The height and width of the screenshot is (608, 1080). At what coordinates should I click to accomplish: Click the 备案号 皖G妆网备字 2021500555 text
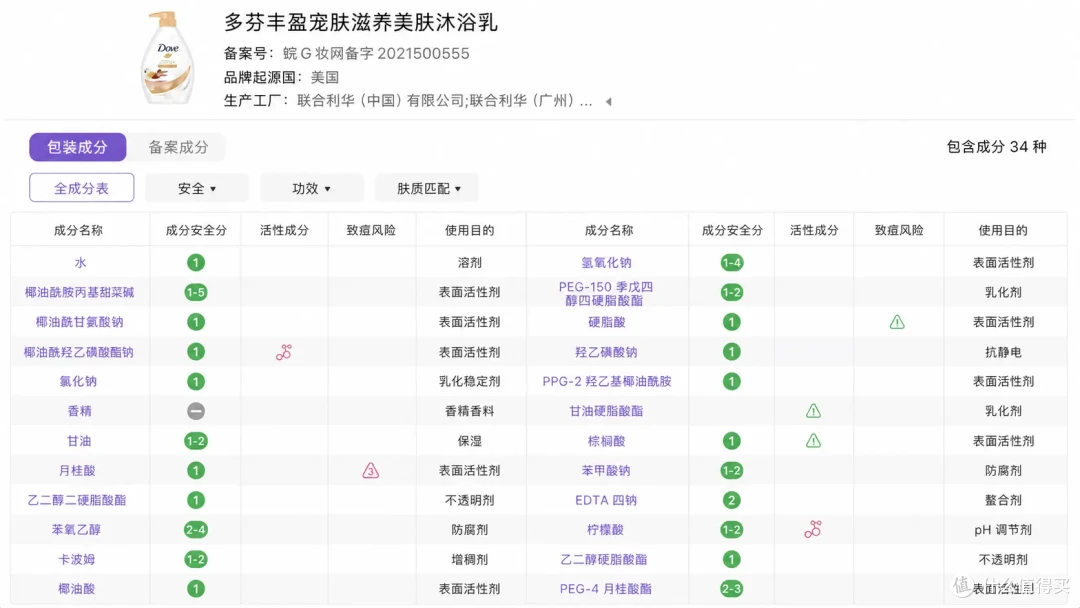pos(346,54)
